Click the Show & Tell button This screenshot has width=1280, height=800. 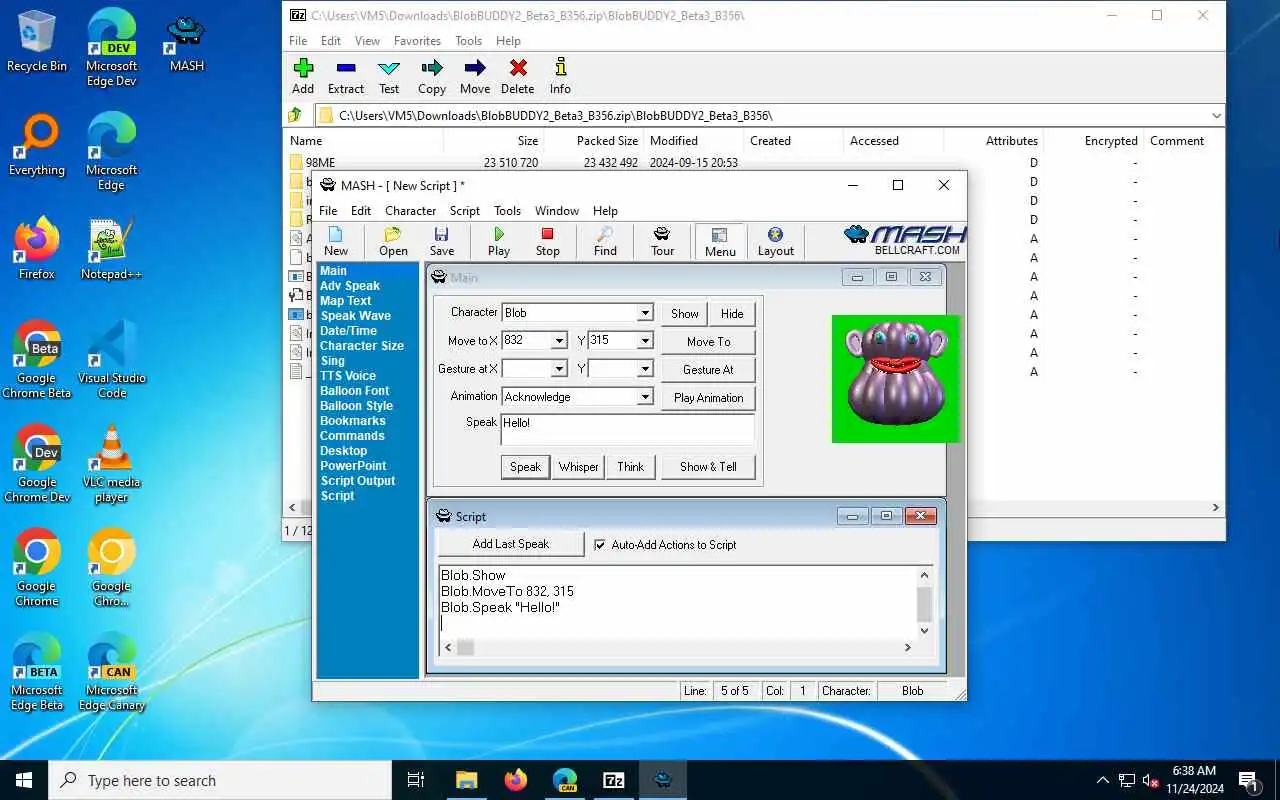[708, 467]
